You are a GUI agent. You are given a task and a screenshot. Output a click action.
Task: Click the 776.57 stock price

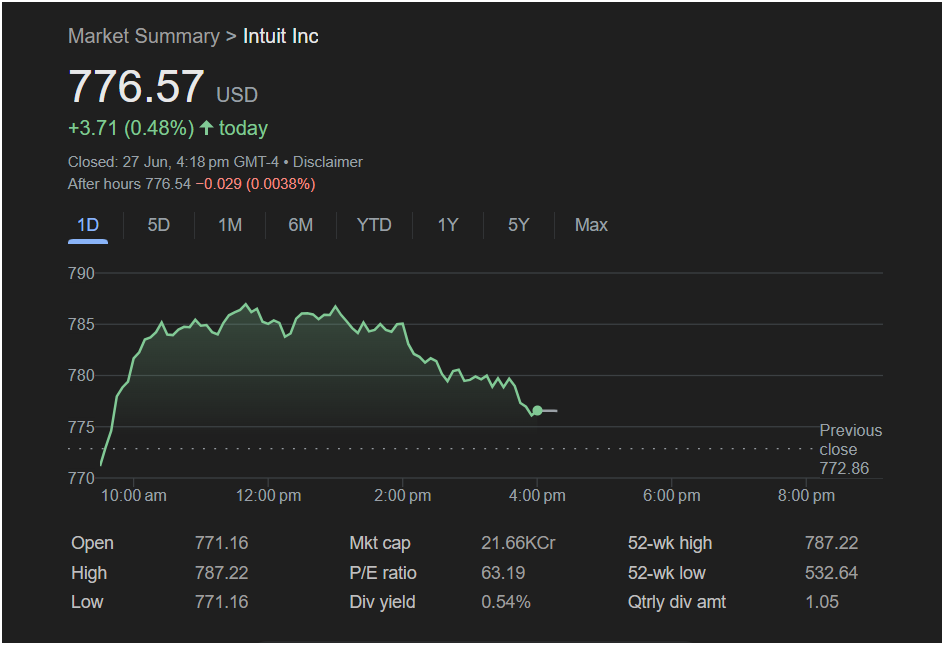pos(136,87)
